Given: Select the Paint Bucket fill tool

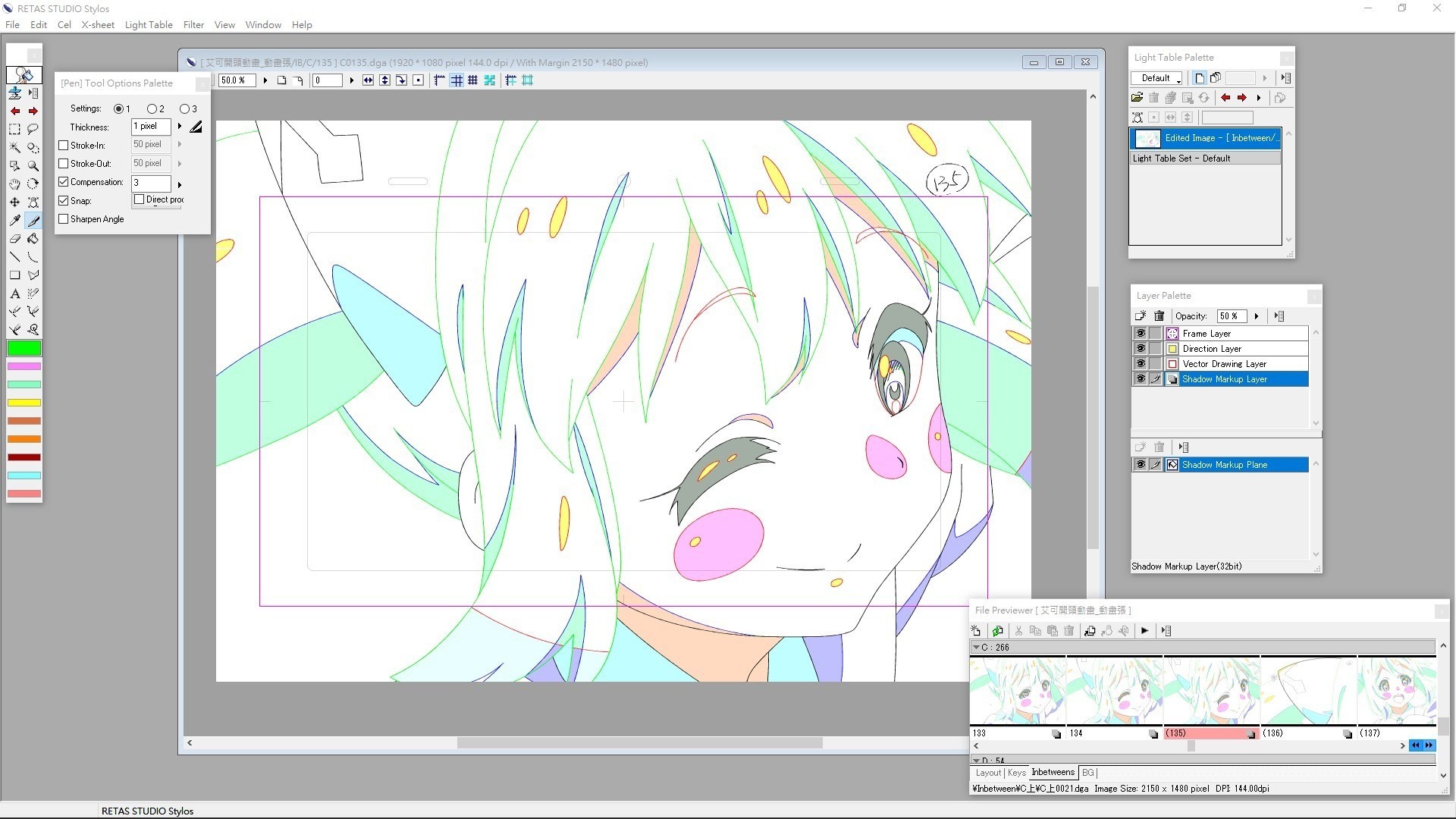Looking at the screenshot, I should click(x=33, y=239).
